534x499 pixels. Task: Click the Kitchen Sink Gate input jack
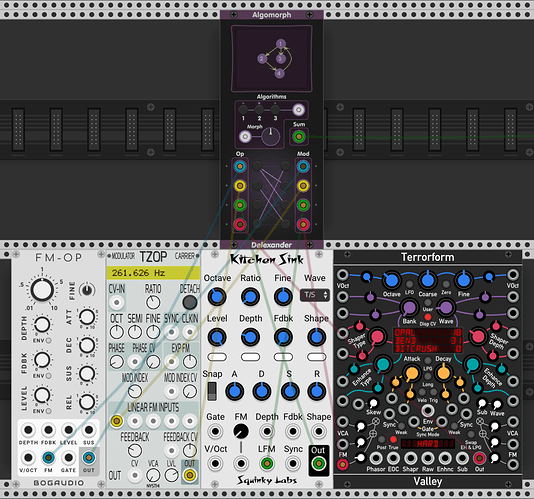coord(215,431)
